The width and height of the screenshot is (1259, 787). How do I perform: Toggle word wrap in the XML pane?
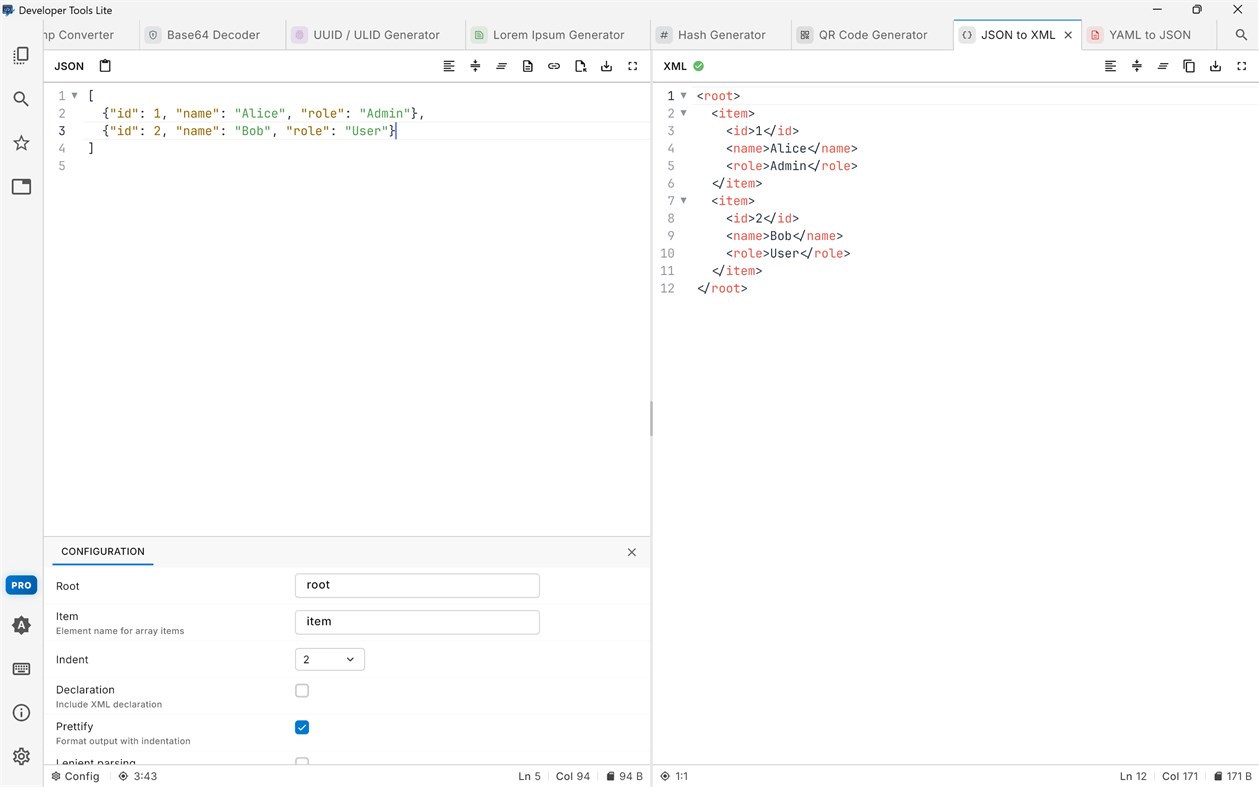click(x=1163, y=66)
